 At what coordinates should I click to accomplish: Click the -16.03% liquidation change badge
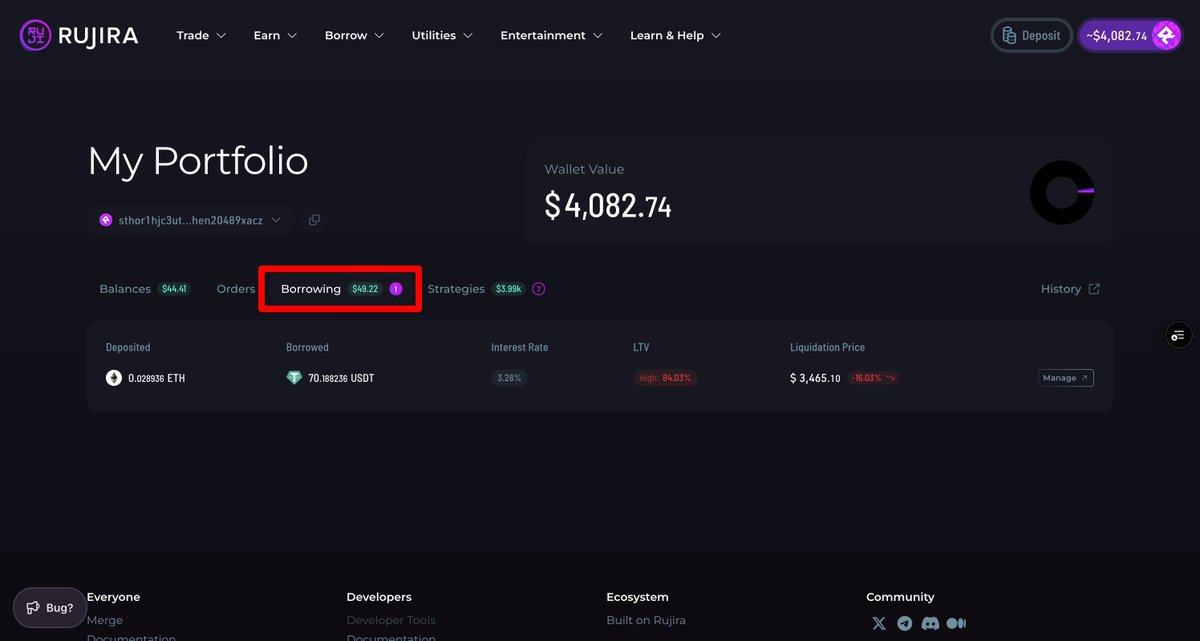[x=873, y=378]
